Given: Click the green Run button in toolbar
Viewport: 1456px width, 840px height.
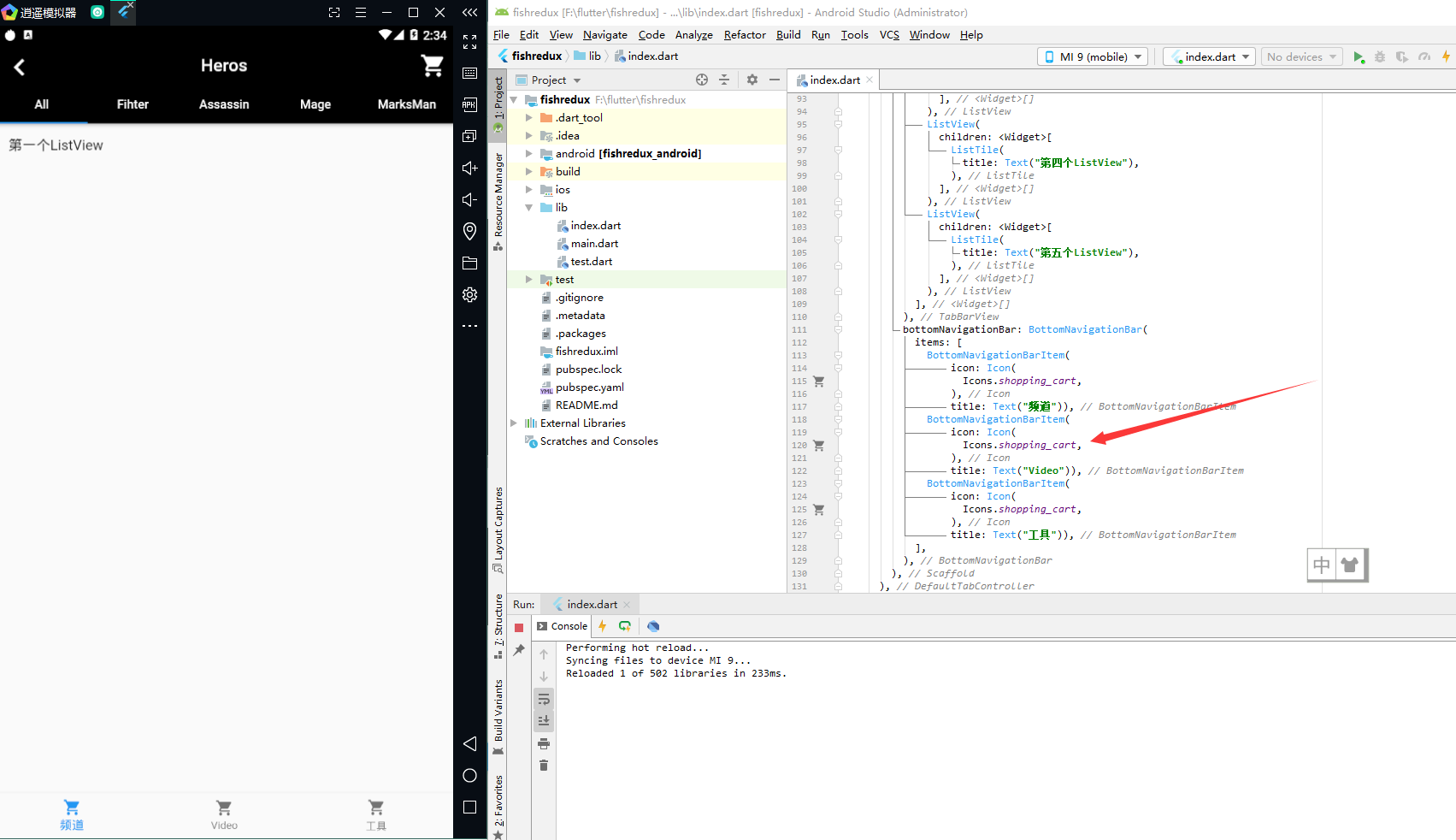Looking at the screenshot, I should click(x=1359, y=56).
